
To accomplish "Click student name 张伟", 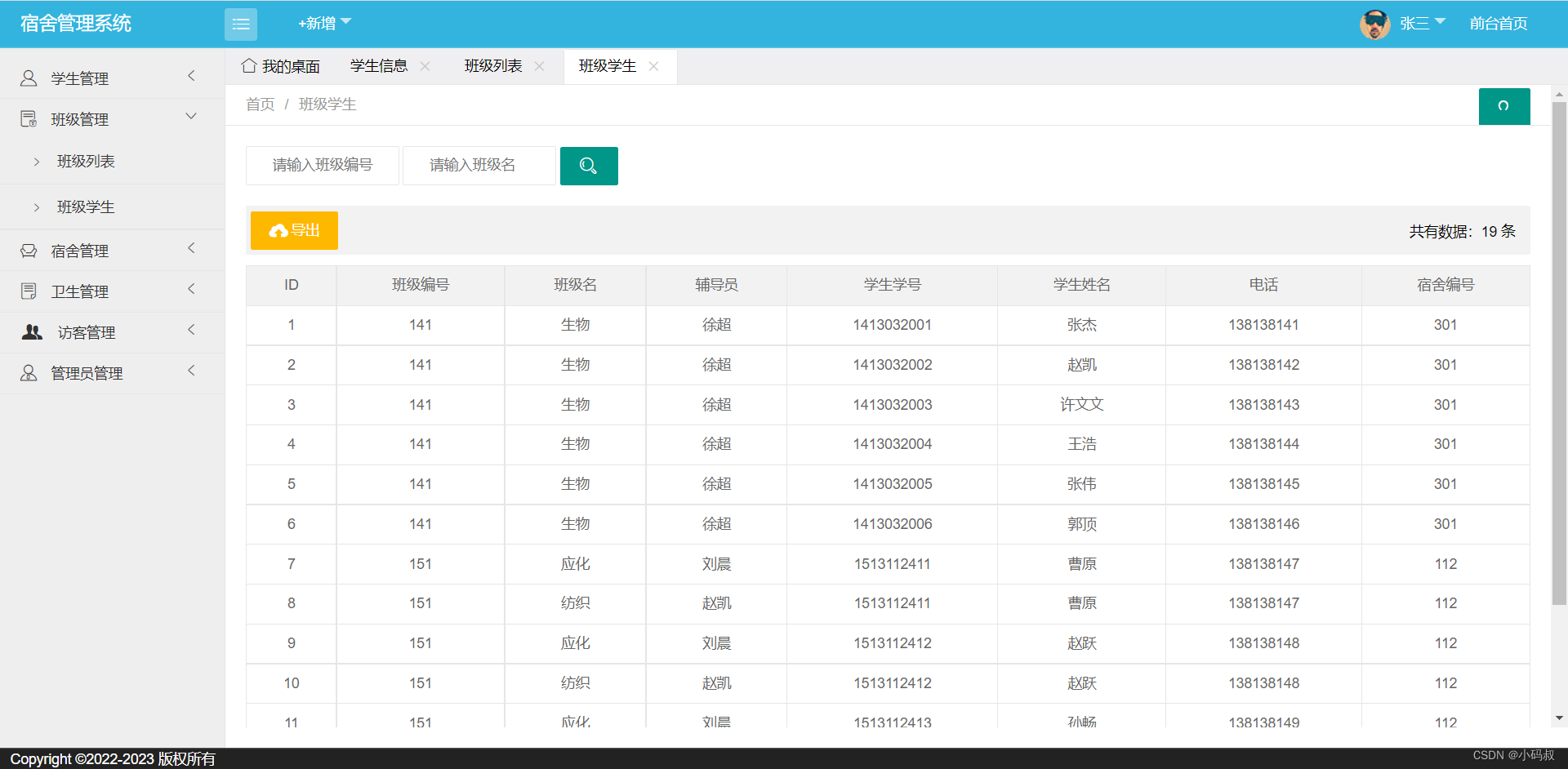I will 1082,484.
